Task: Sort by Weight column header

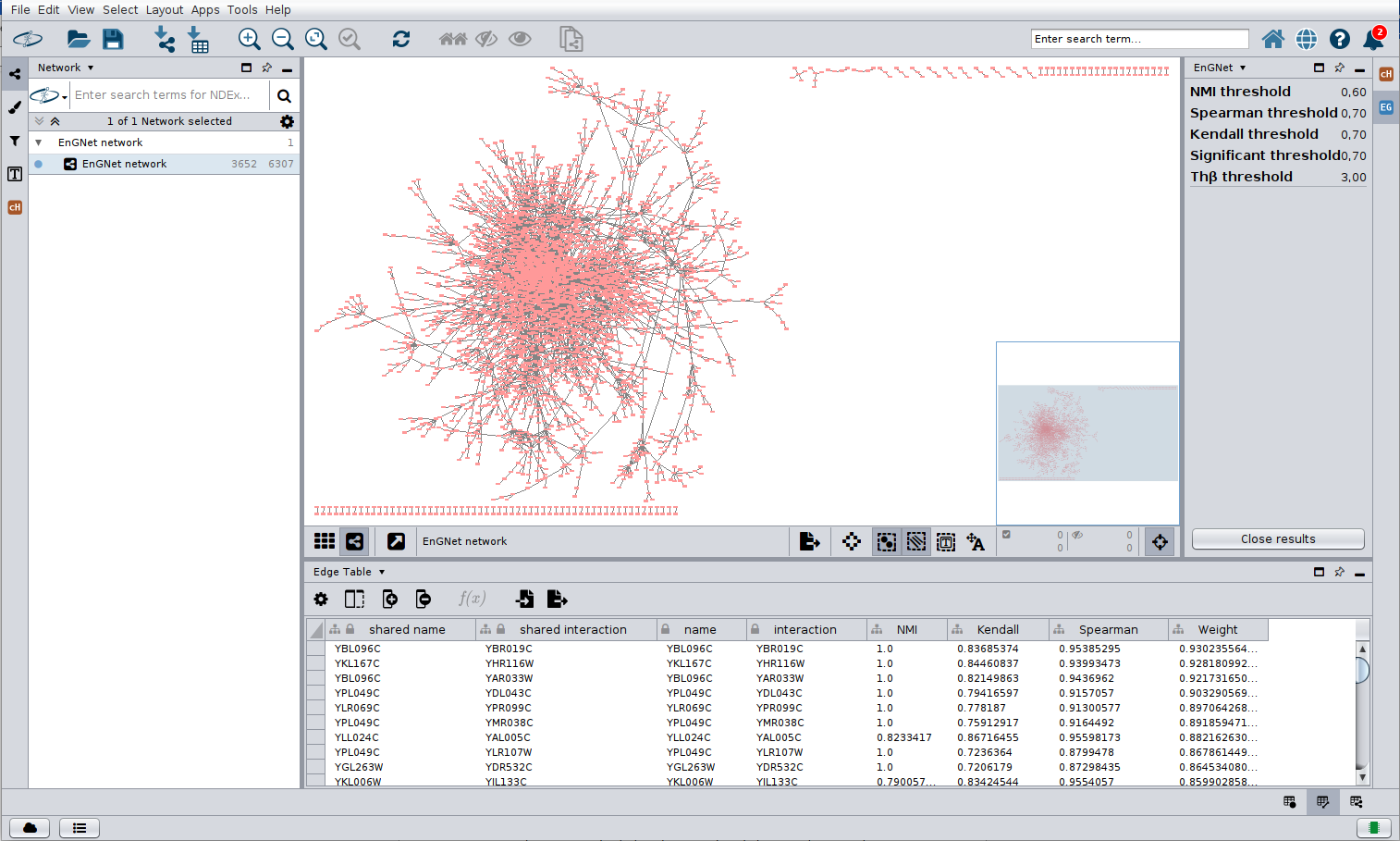Action: [1218, 629]
